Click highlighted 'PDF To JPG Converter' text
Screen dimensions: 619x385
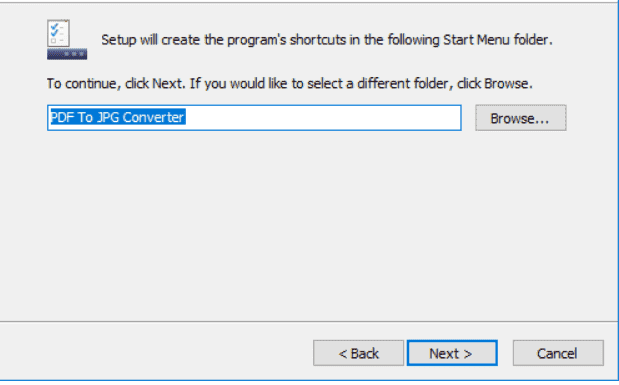coord(118,117)
